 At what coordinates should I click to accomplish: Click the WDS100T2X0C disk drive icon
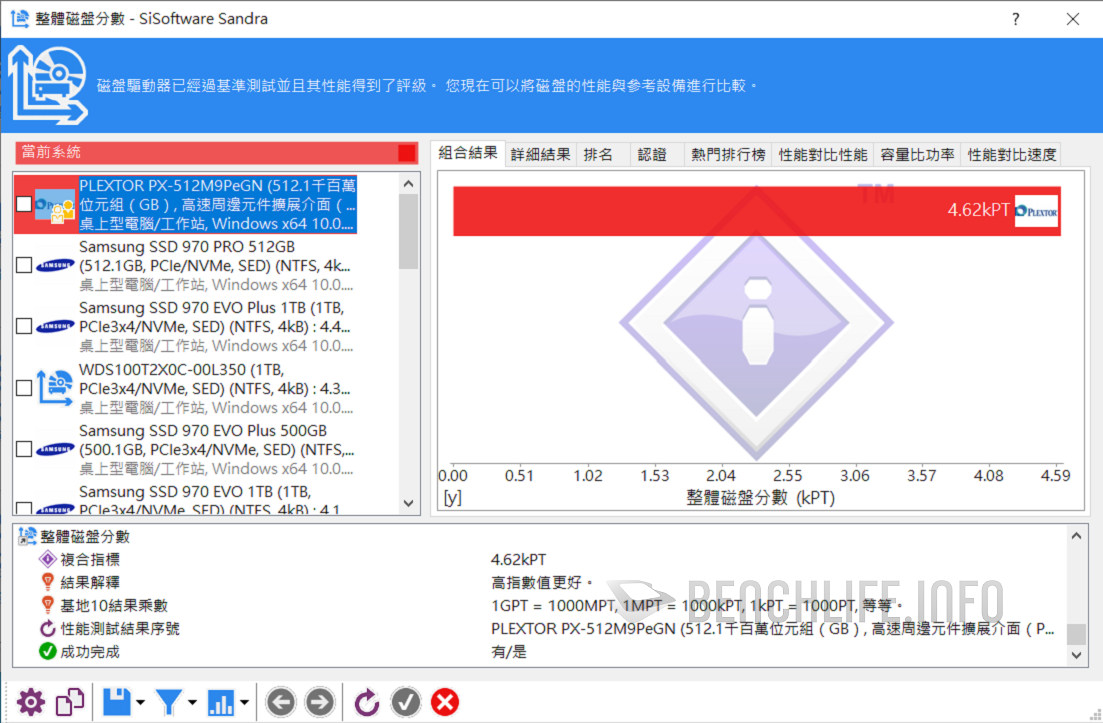point(55,388)
